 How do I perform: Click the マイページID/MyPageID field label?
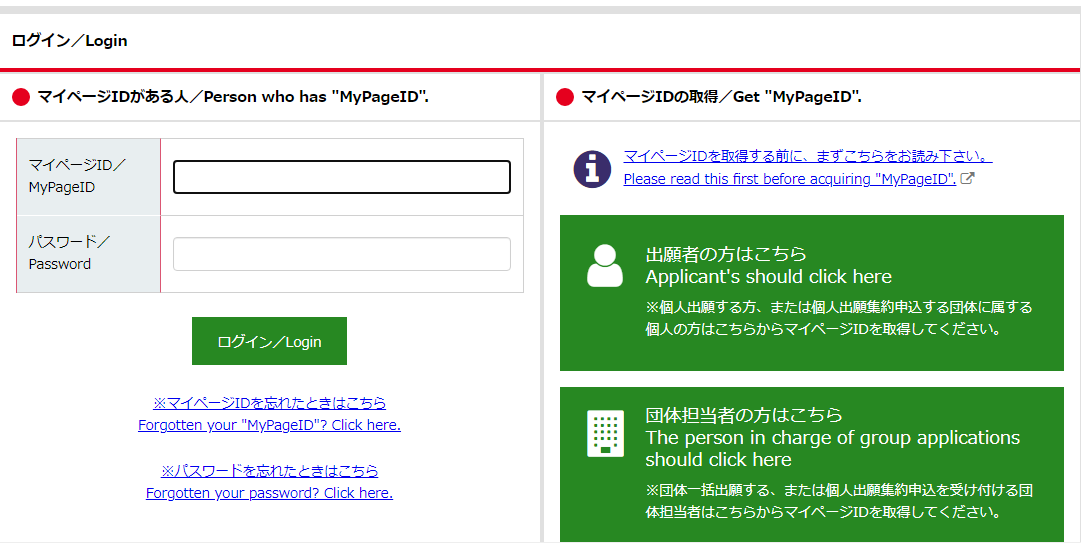click(x=77, y=176)
